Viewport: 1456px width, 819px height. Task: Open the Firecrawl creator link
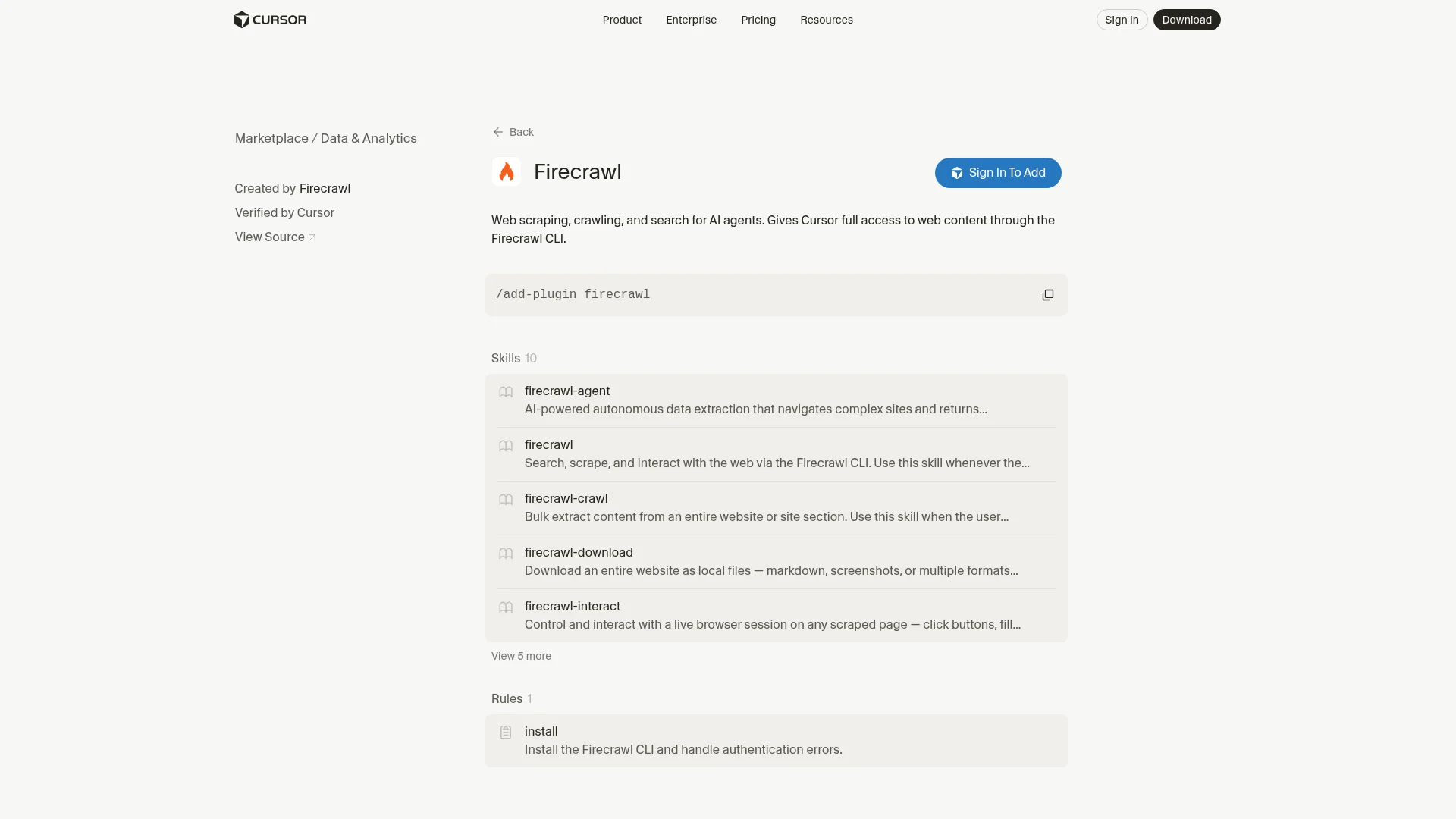[325, 188]
